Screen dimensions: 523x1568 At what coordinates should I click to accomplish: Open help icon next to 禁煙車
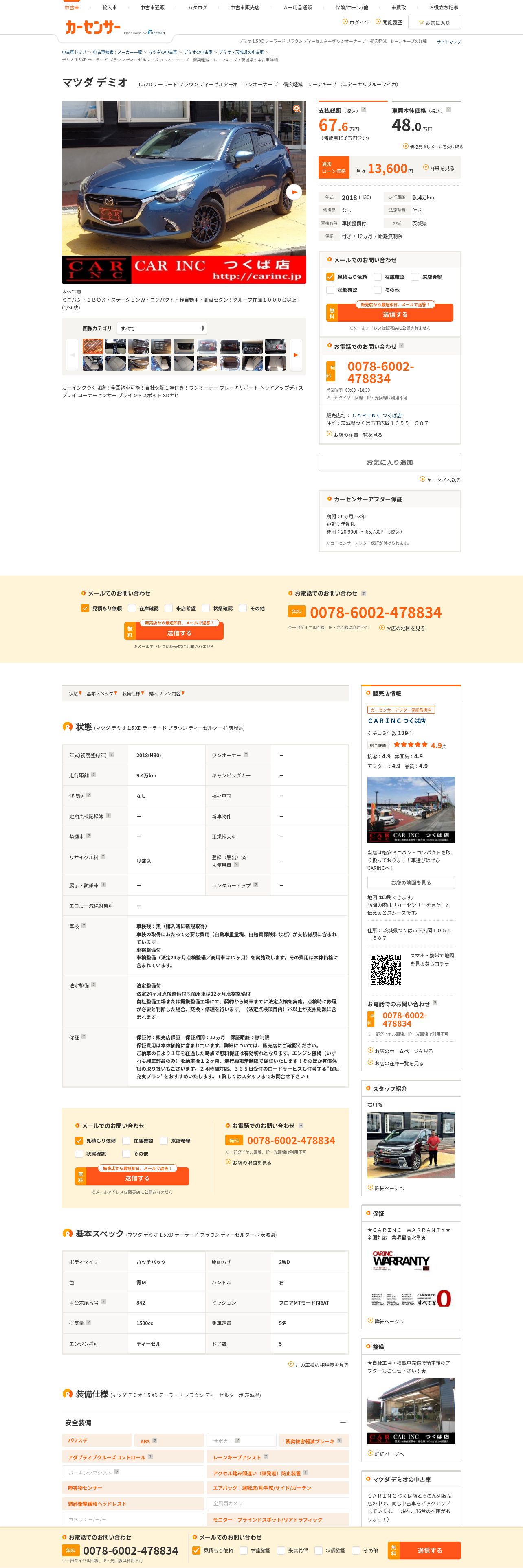89,836
